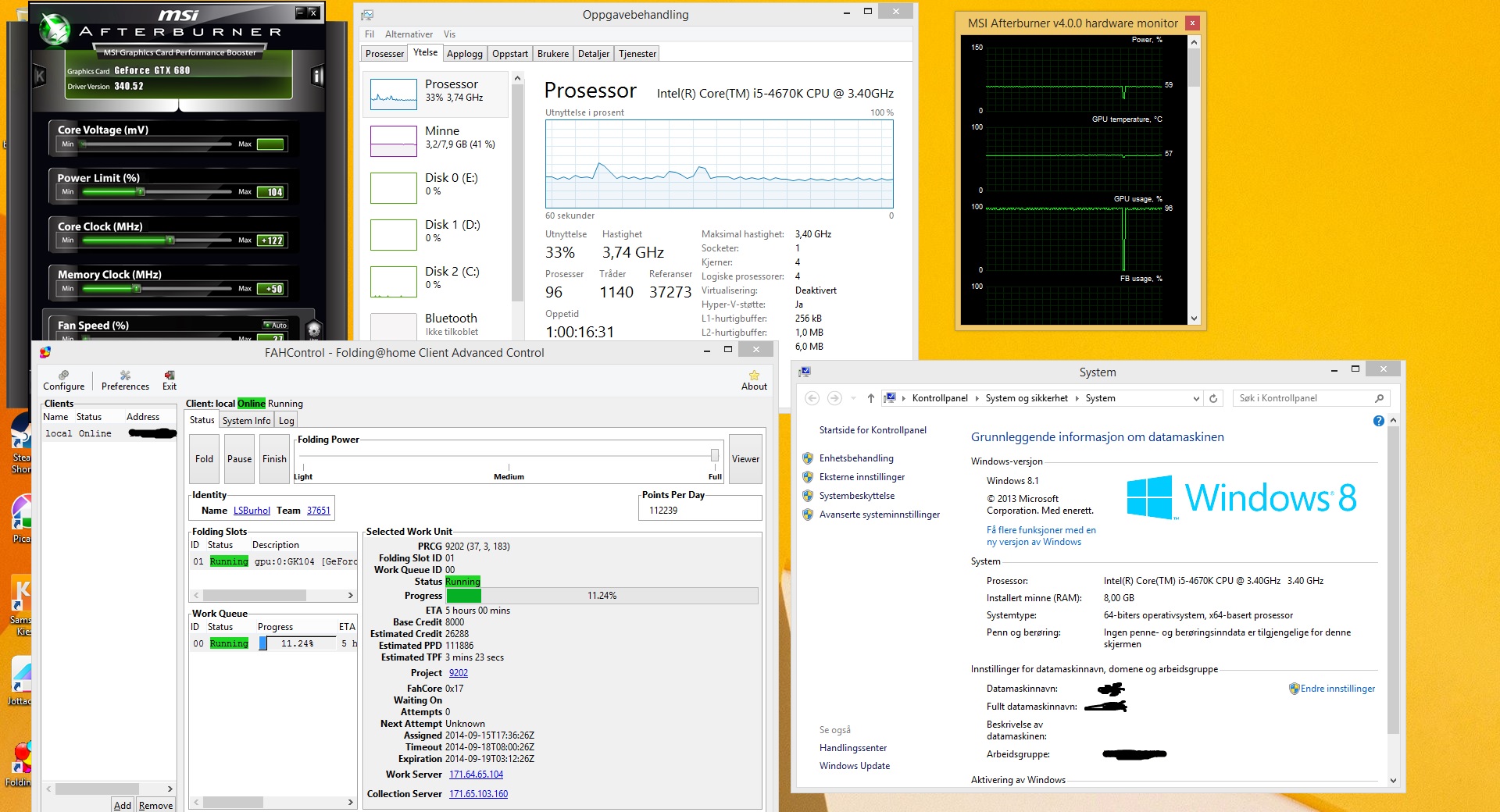Open Picasa desktop shortcut icon
1500x812 pixels.
[x=21, y=519]
